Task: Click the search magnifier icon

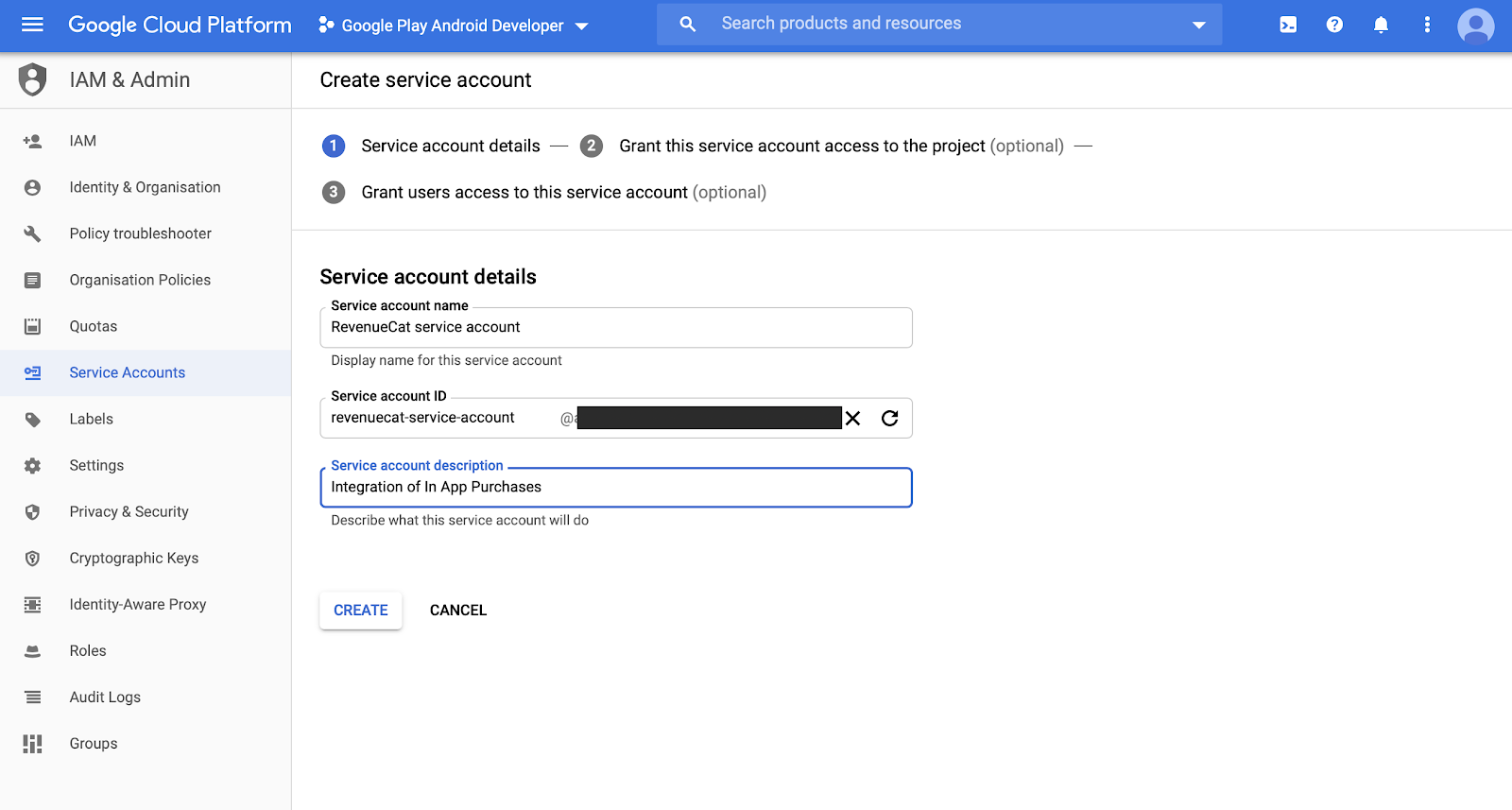Action: click(x=688, y=25)
